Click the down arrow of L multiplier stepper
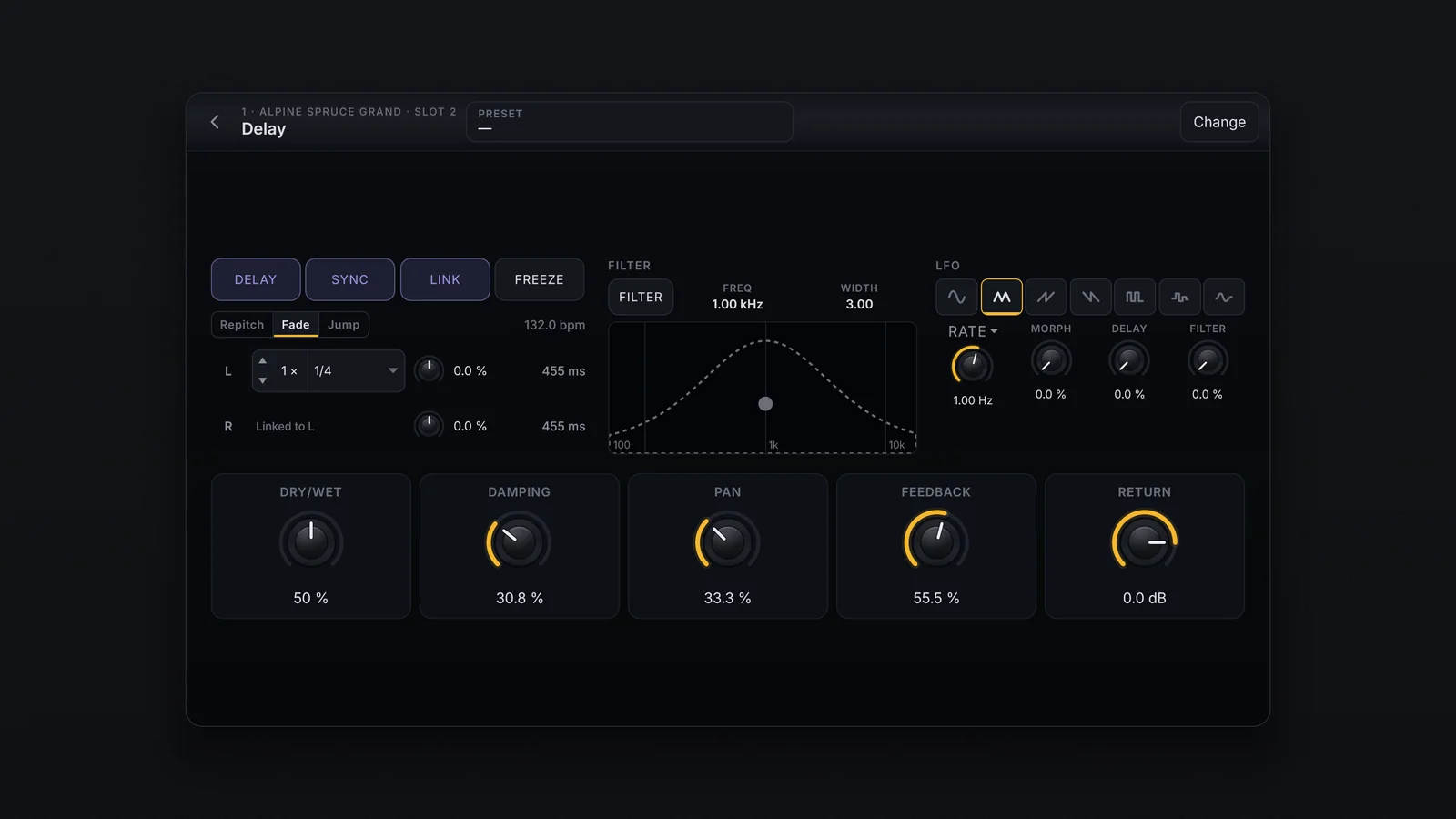 263,380
